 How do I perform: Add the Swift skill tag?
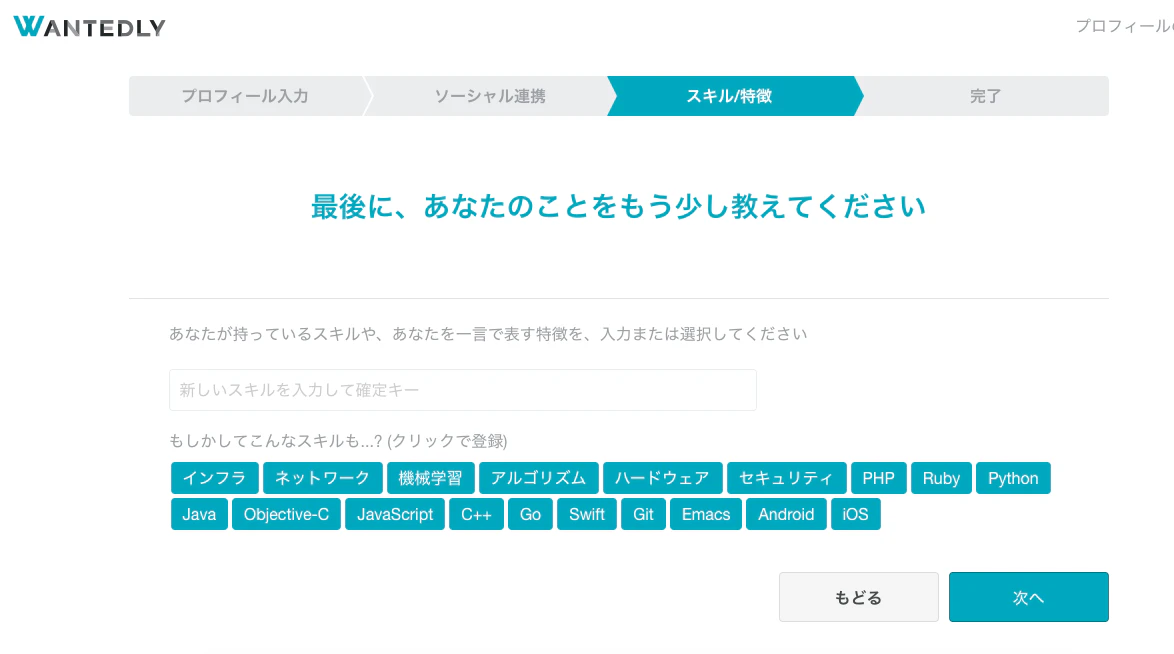(x=587, y=514)
